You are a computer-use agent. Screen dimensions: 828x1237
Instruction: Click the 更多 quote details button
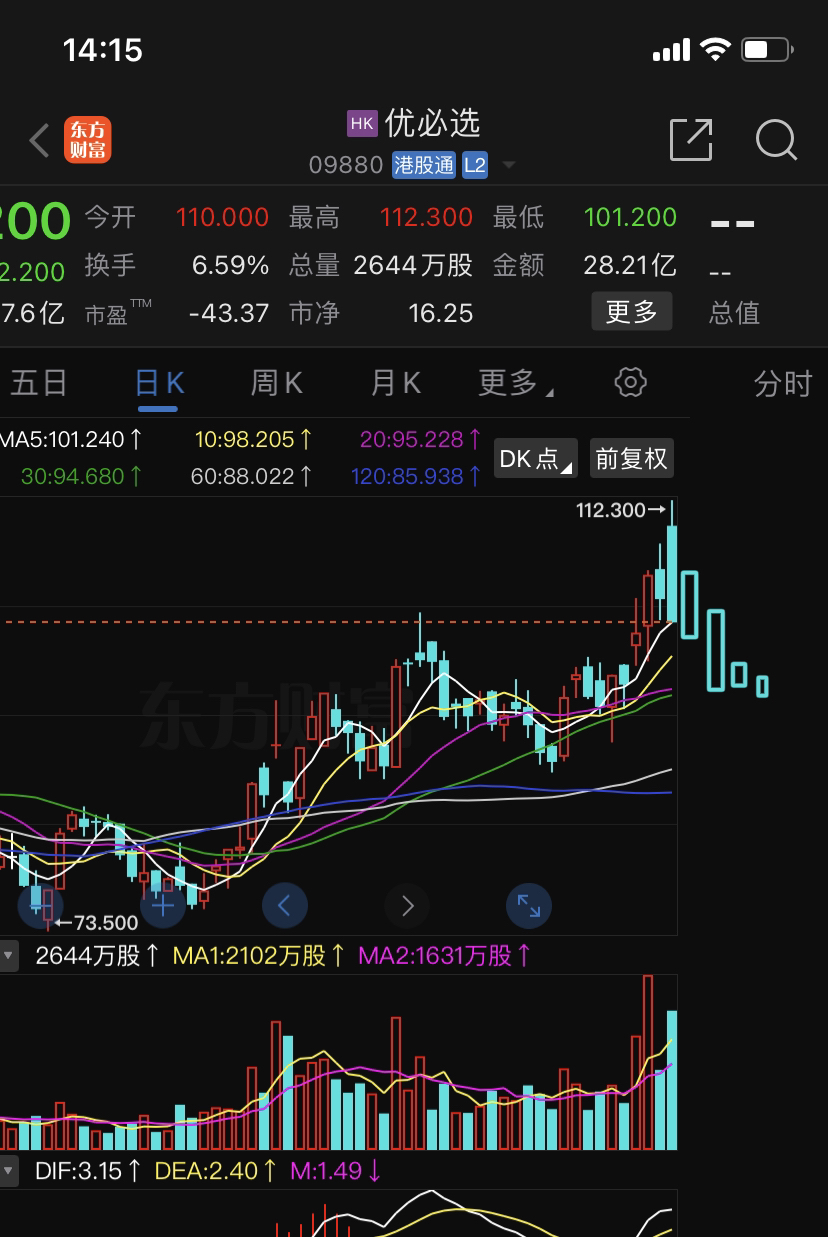(631, 312)
